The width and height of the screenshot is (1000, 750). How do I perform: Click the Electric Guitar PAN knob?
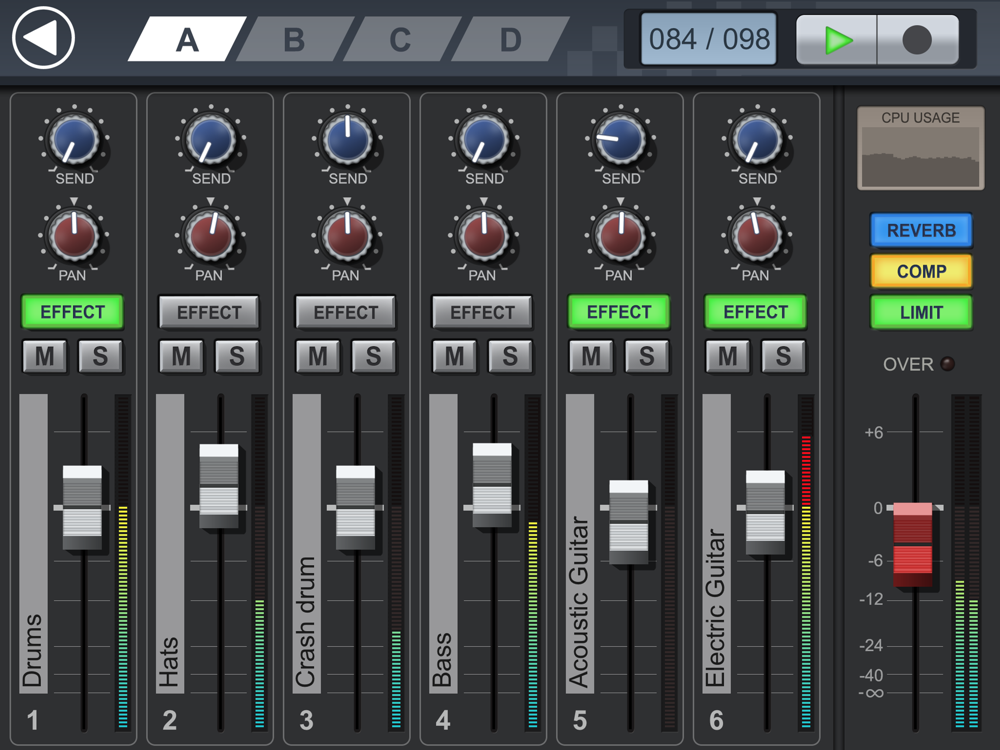pyautogui.click(x=756, y=236)
